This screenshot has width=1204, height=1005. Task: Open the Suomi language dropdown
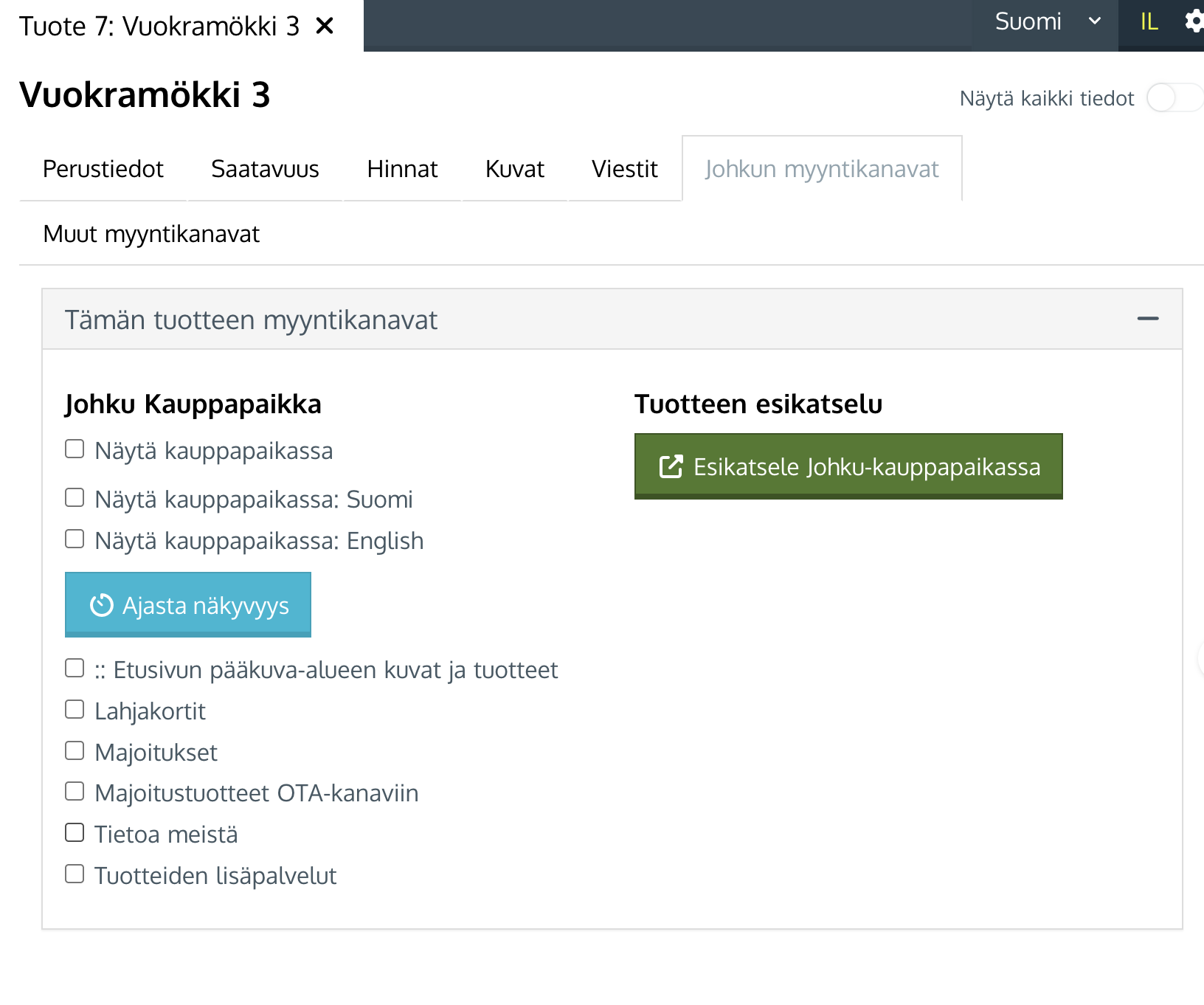coord(1047,22)
